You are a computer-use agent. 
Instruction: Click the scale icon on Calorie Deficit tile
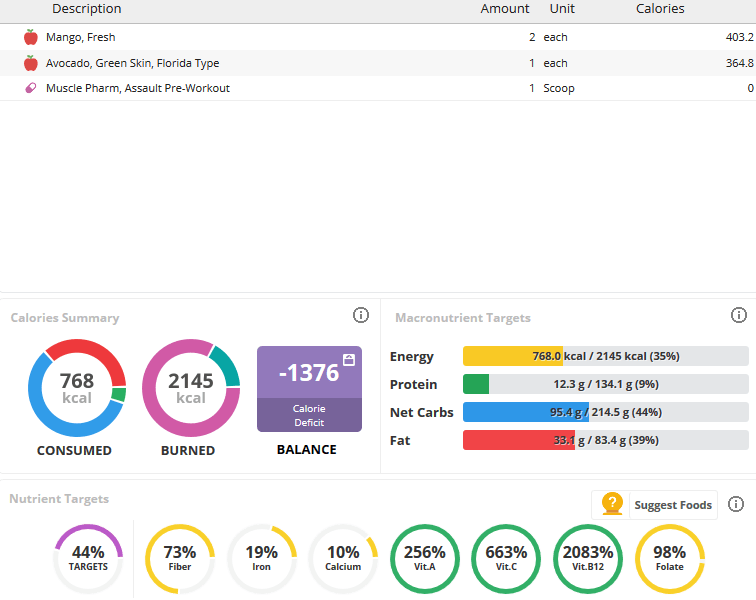[348, 359]
